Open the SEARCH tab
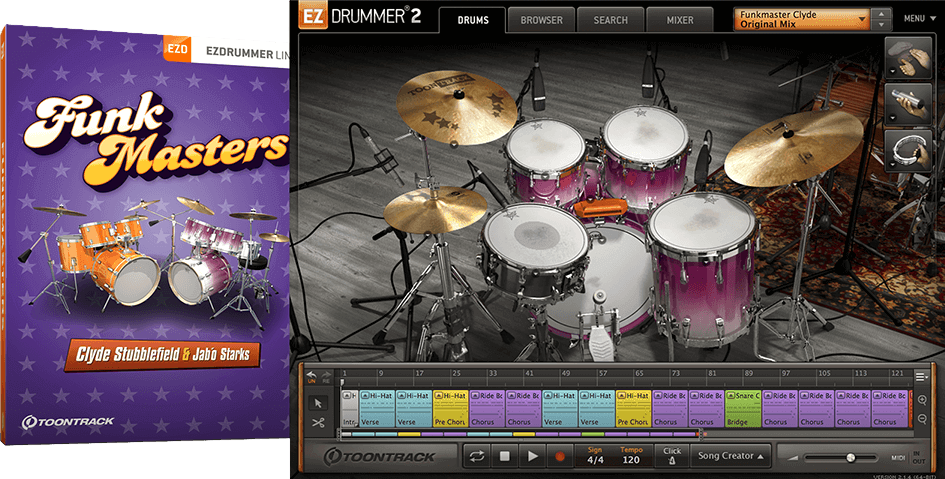Image resolution: width=945 pixels, height=479 pixels. tap(611, 20)
